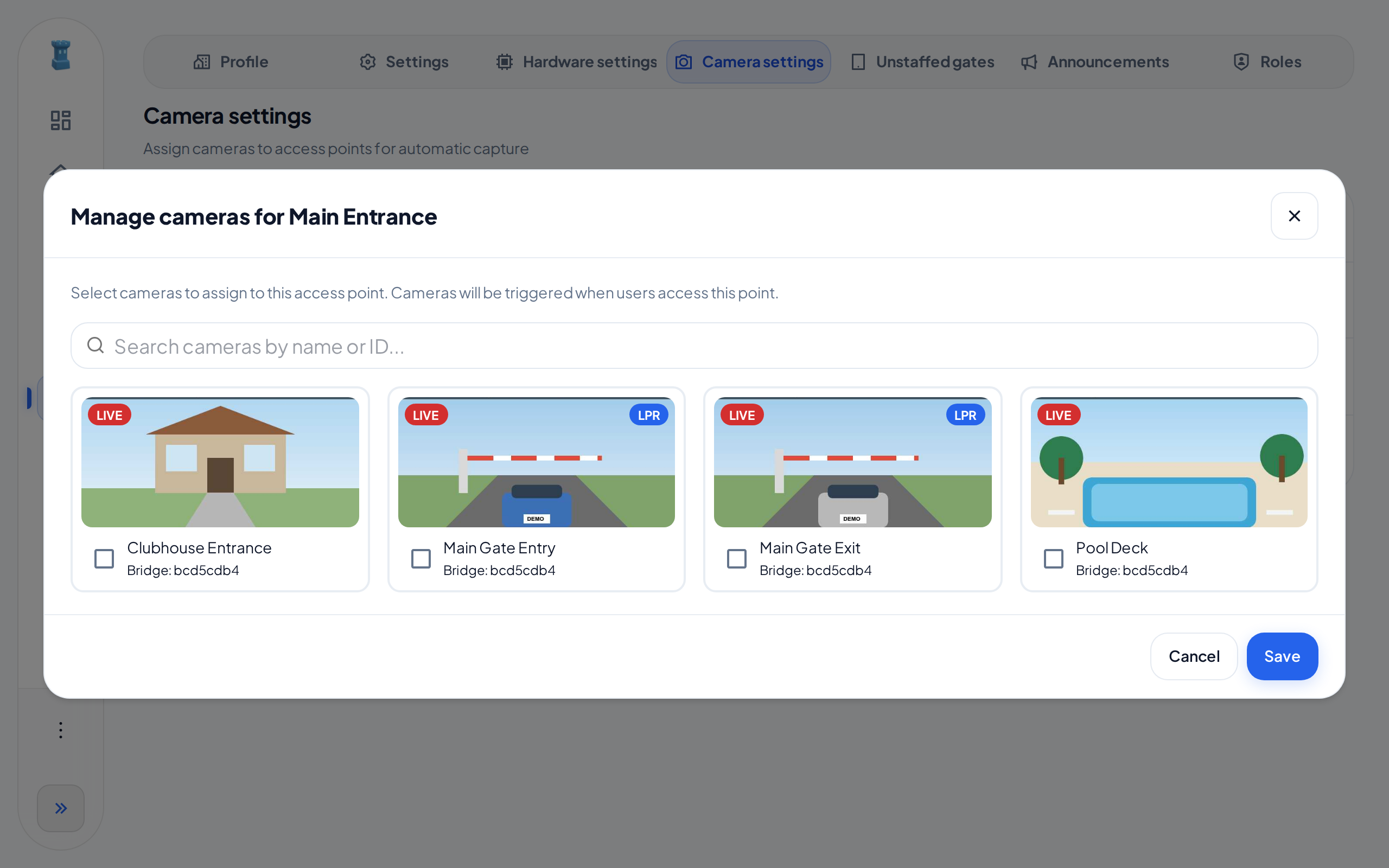The width and height of the screenshot is (1389, 868).
Task: Expand the sidebar with double-chevron button
Action: click(x=61, y=808)
